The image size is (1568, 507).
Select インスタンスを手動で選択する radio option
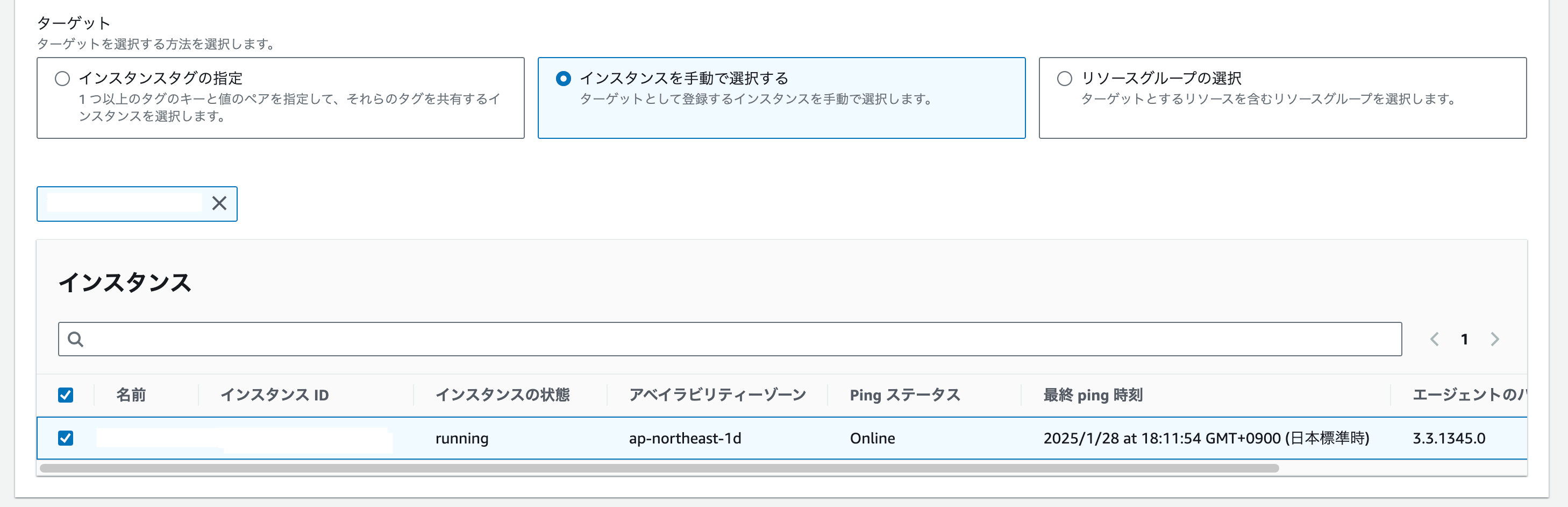click(x=564, y=79)
